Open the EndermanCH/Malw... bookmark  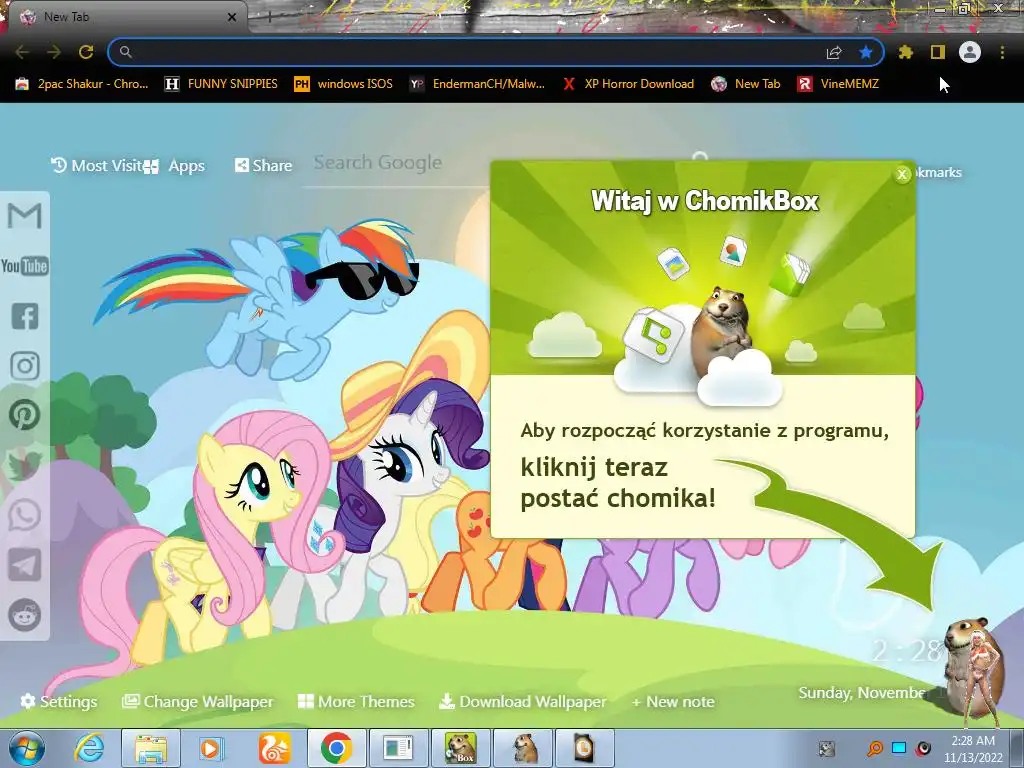477,84
